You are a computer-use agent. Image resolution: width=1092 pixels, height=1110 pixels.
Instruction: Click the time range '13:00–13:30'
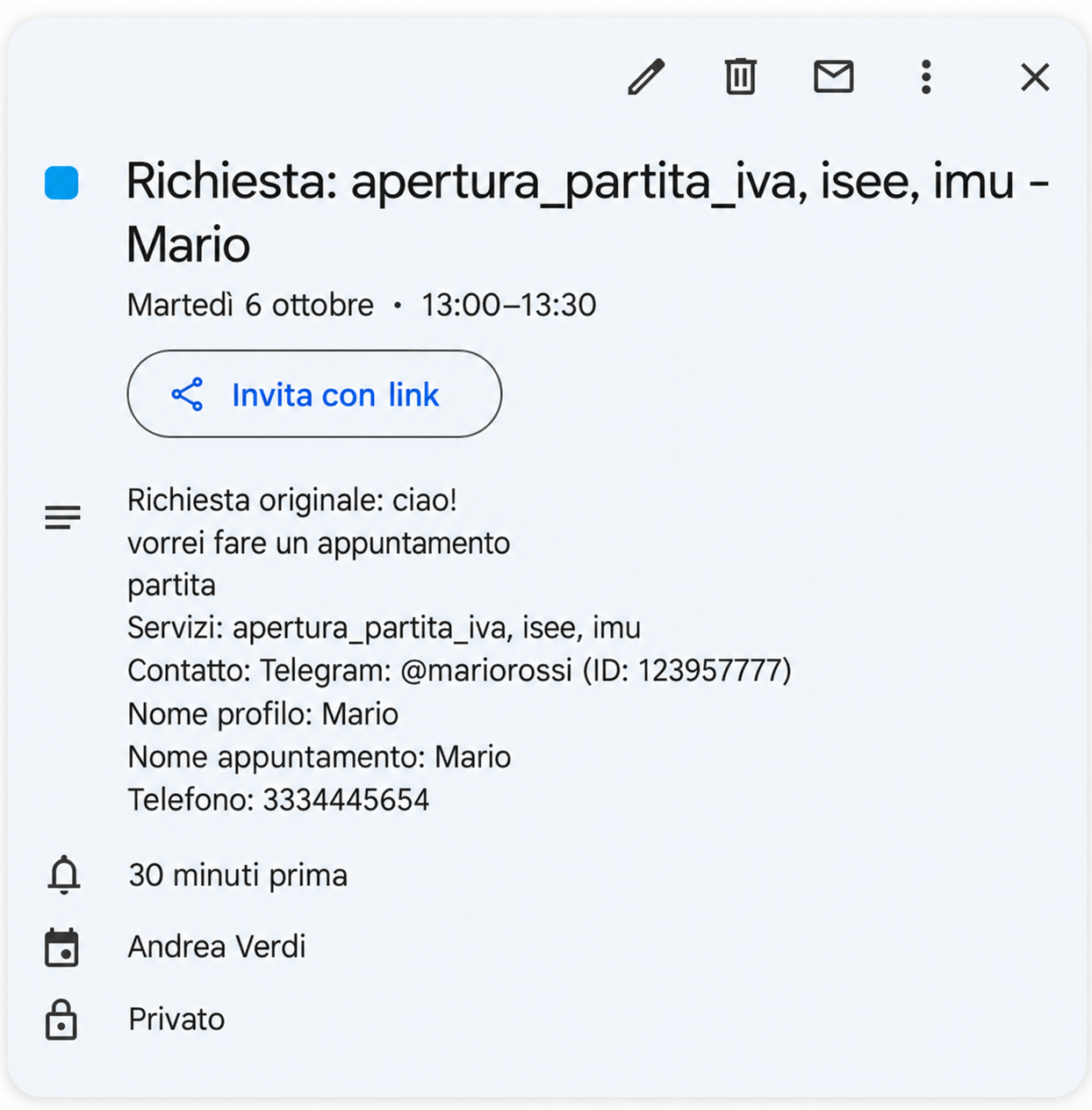tap(508, 305)
